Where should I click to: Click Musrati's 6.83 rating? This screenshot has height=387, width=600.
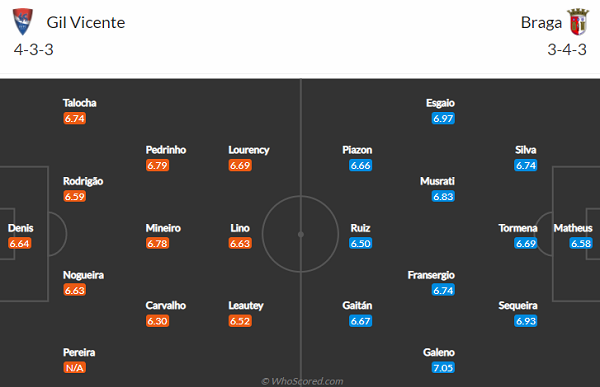(x=443, y=197)
